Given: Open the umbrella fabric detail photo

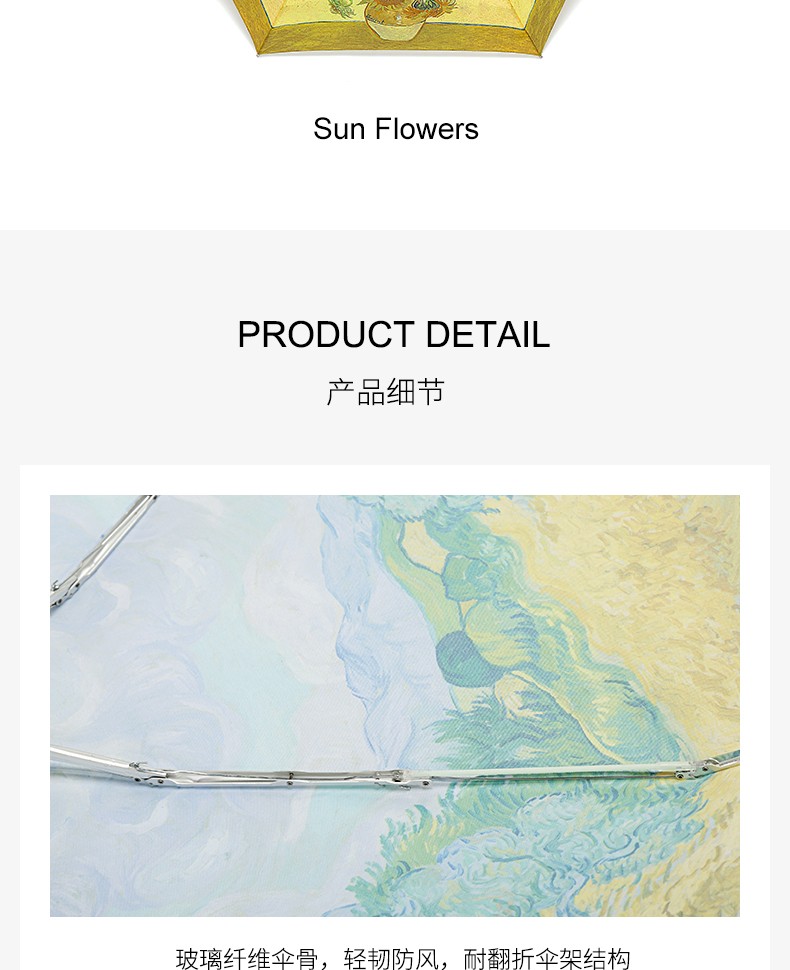Looking at the screenshot, I should pyautogui.click(x=395, y=705).
